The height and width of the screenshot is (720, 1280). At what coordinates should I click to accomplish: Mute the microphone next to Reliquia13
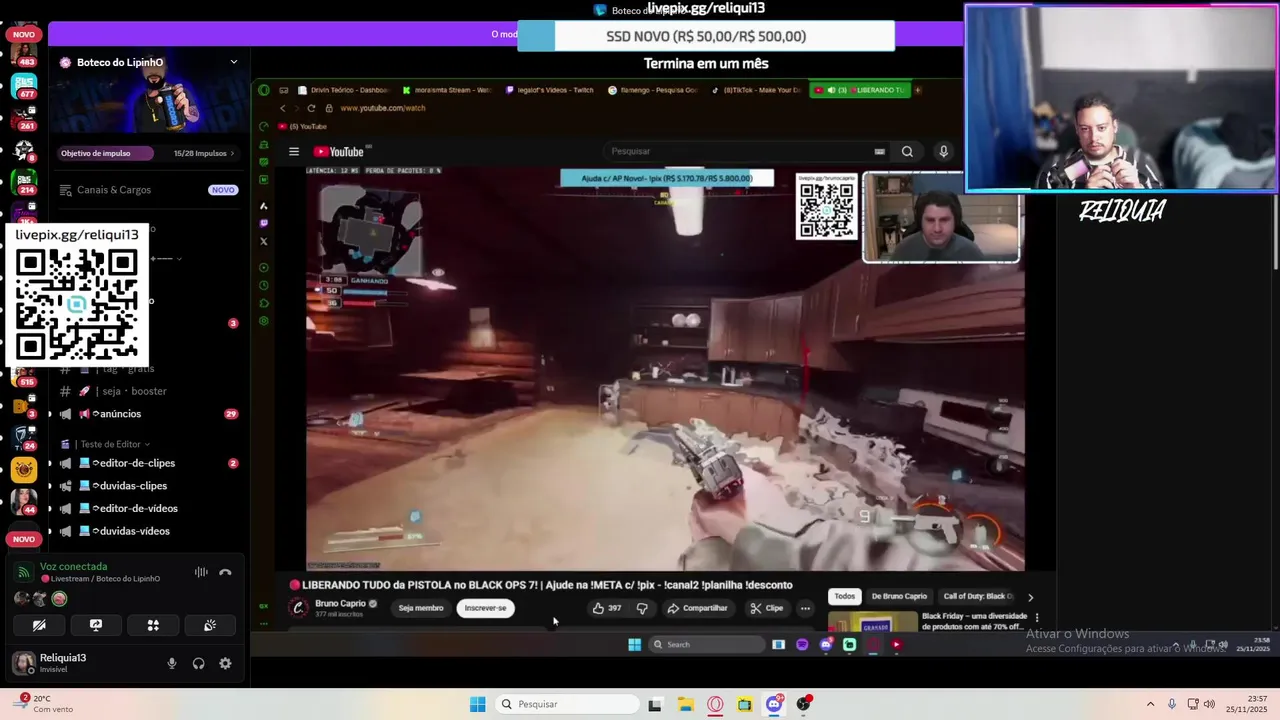pyautogui.click(x=172, y=663)
